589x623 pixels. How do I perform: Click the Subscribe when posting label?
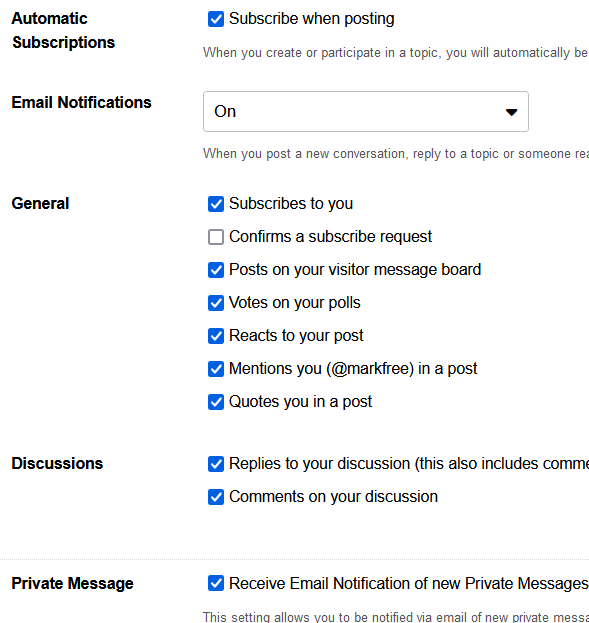312,19
